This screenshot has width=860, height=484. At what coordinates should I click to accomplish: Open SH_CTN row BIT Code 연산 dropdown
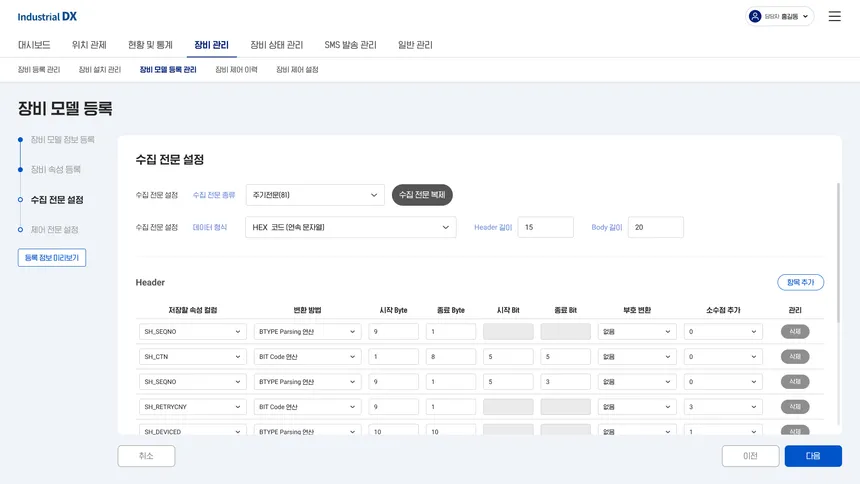307,357
